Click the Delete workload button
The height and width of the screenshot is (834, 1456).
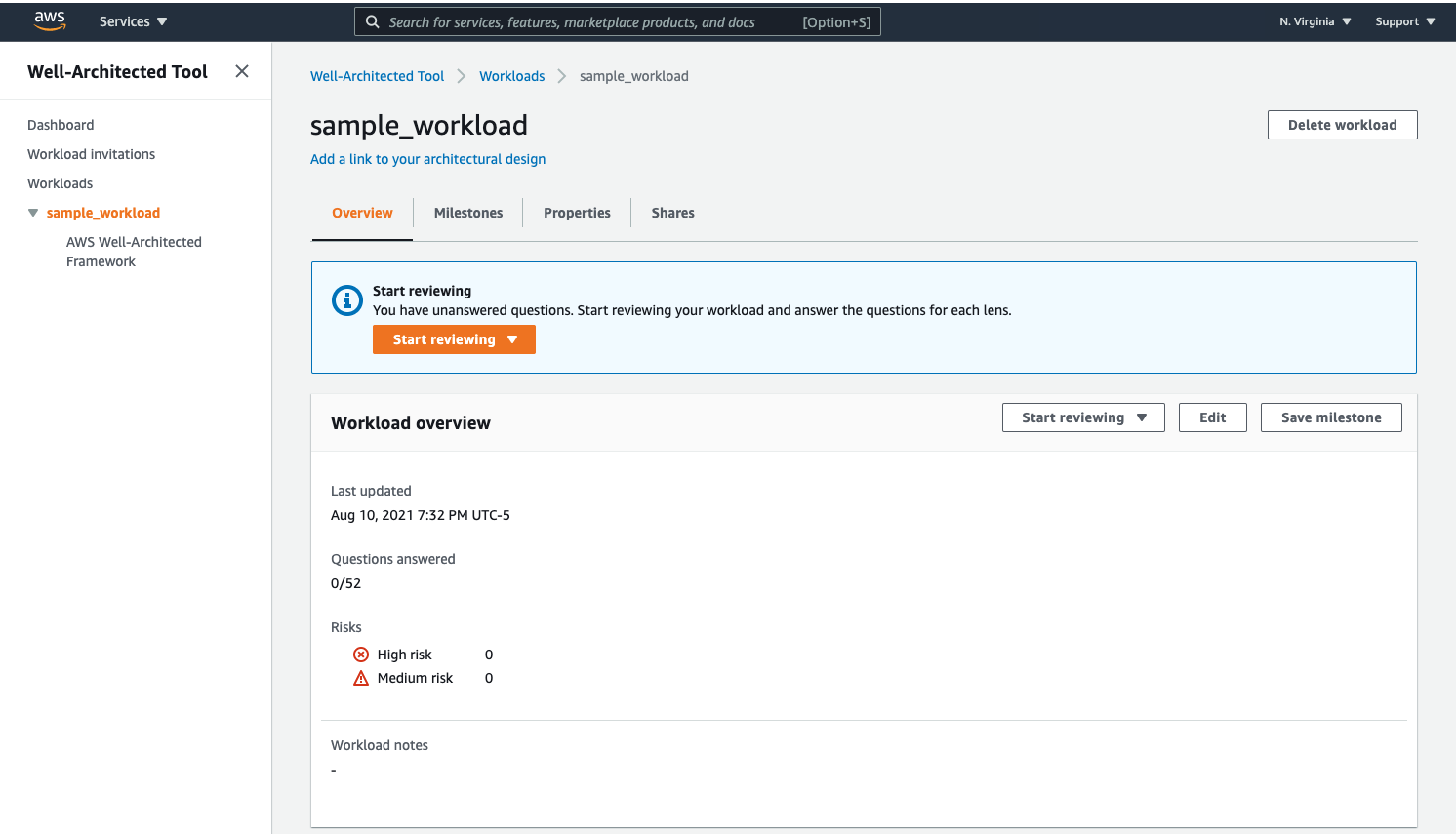pos(1342,125)
